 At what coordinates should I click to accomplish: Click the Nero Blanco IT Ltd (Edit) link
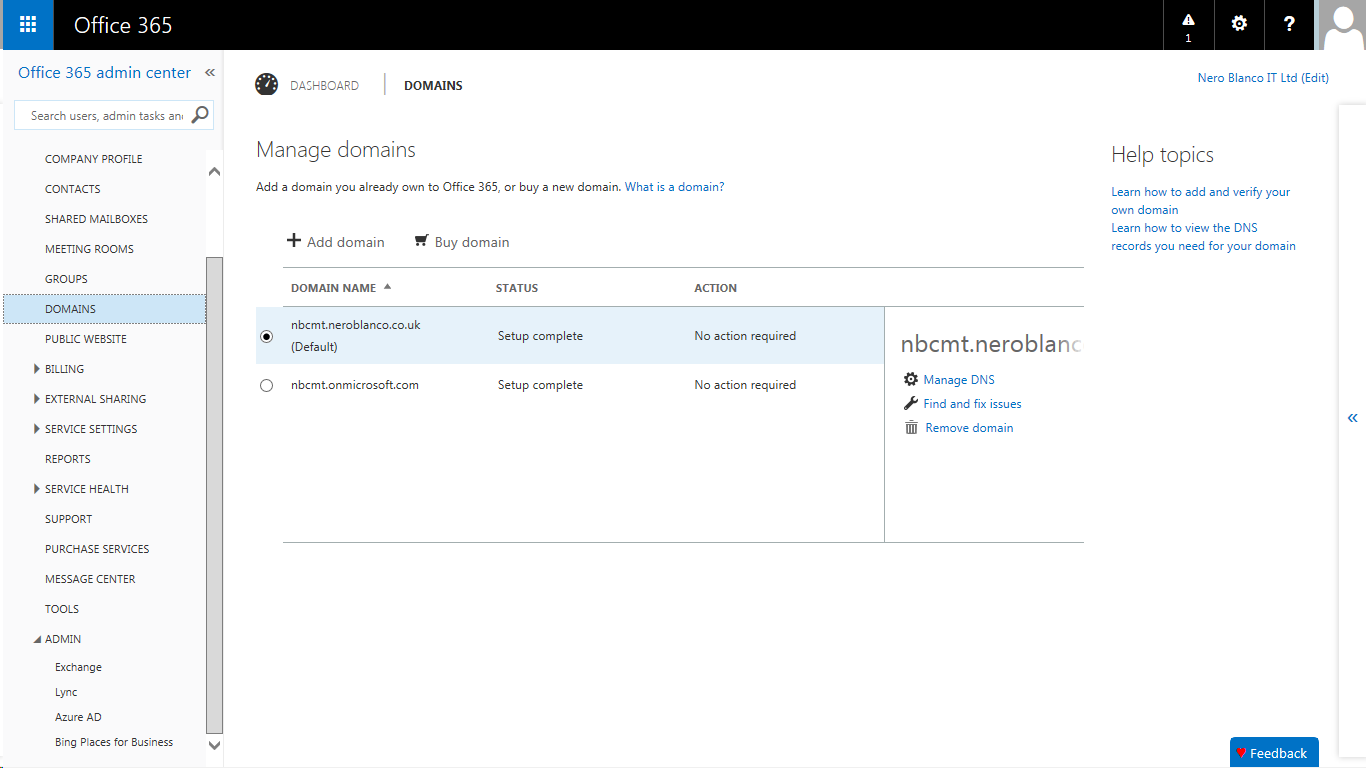click(x=1263, y=78)
